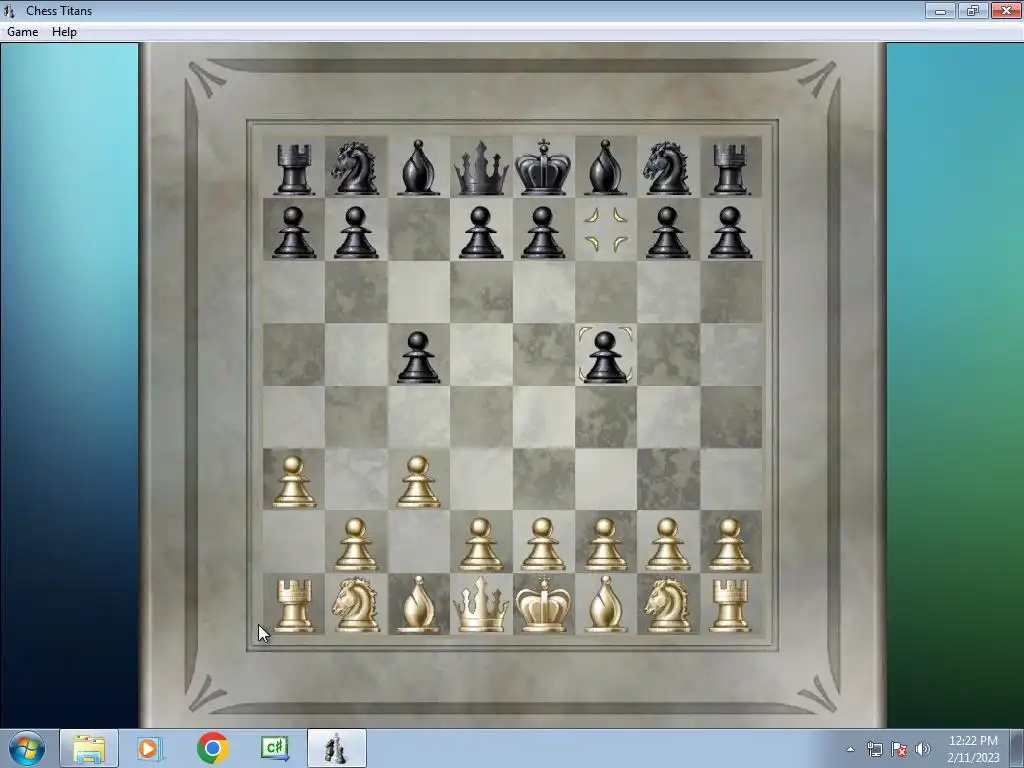Select the black bishop on f8
The height and width of the screenshot is (768, 1024).
click(605, 168)
